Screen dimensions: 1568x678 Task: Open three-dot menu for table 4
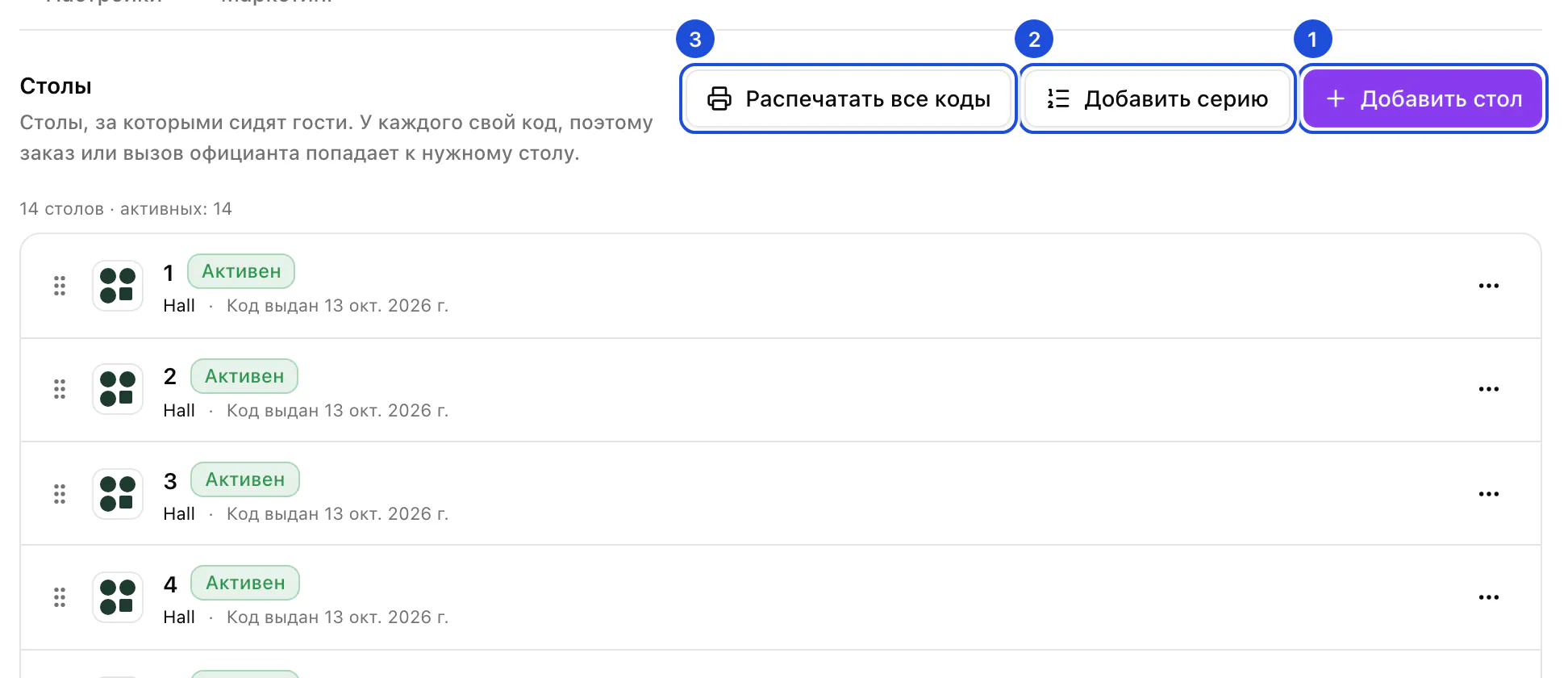coord(1488,597)
